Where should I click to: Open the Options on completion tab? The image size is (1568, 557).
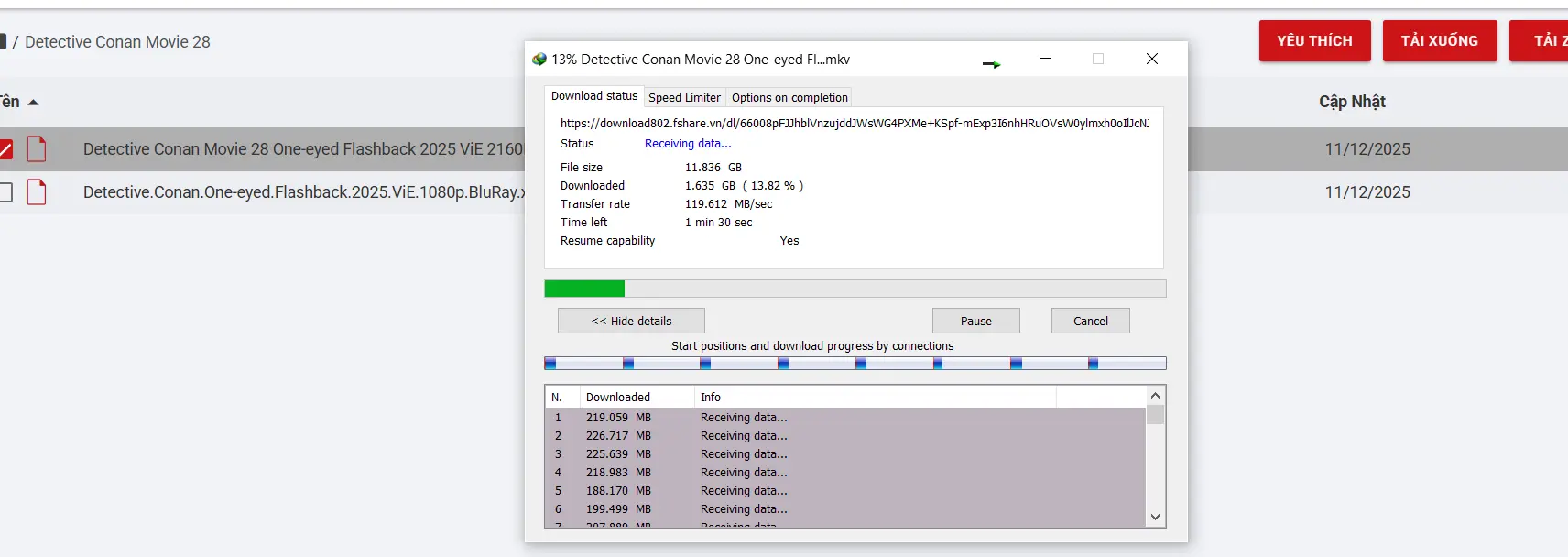(x=789, y=97)
